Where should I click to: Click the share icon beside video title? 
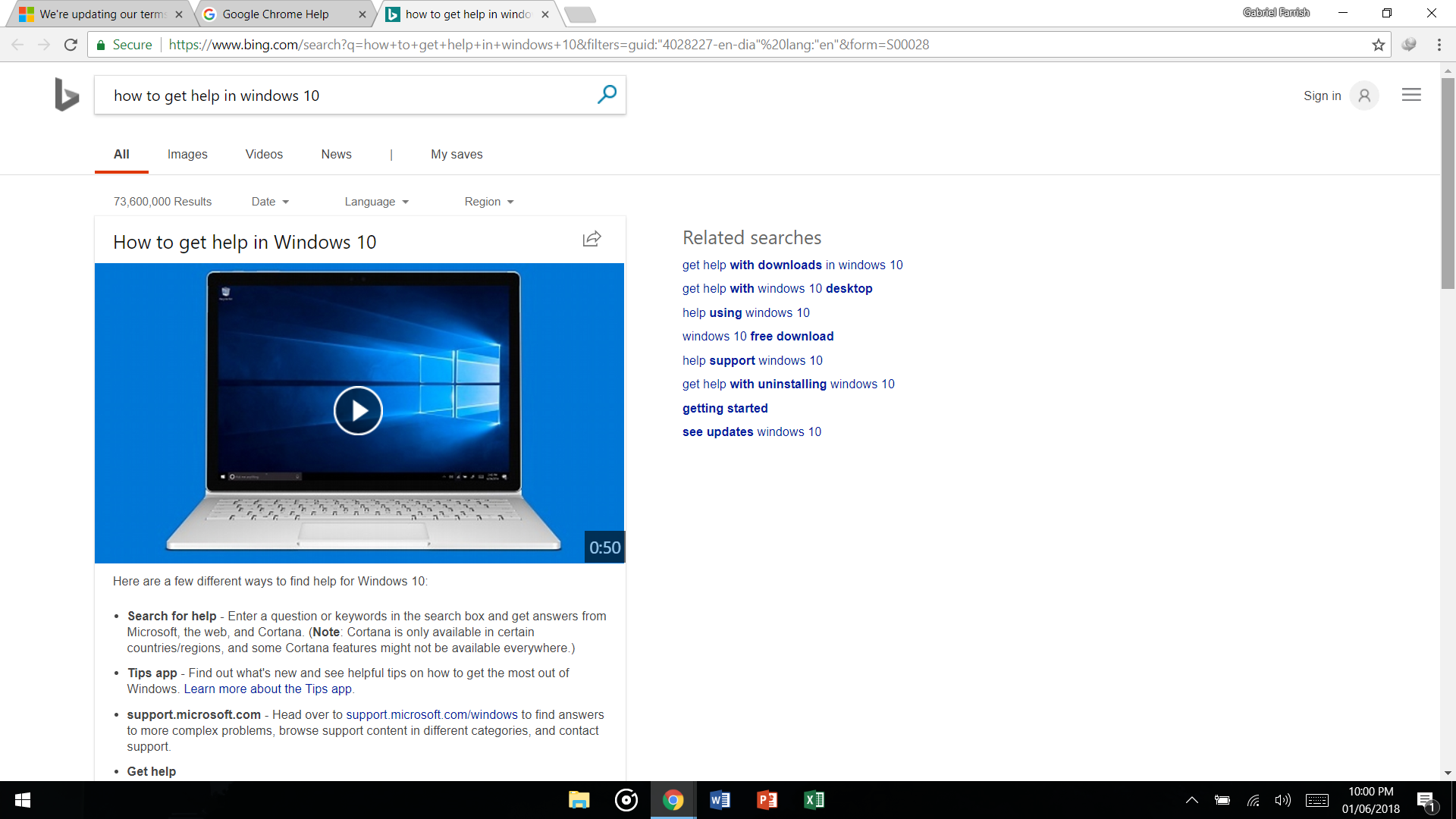591,240
